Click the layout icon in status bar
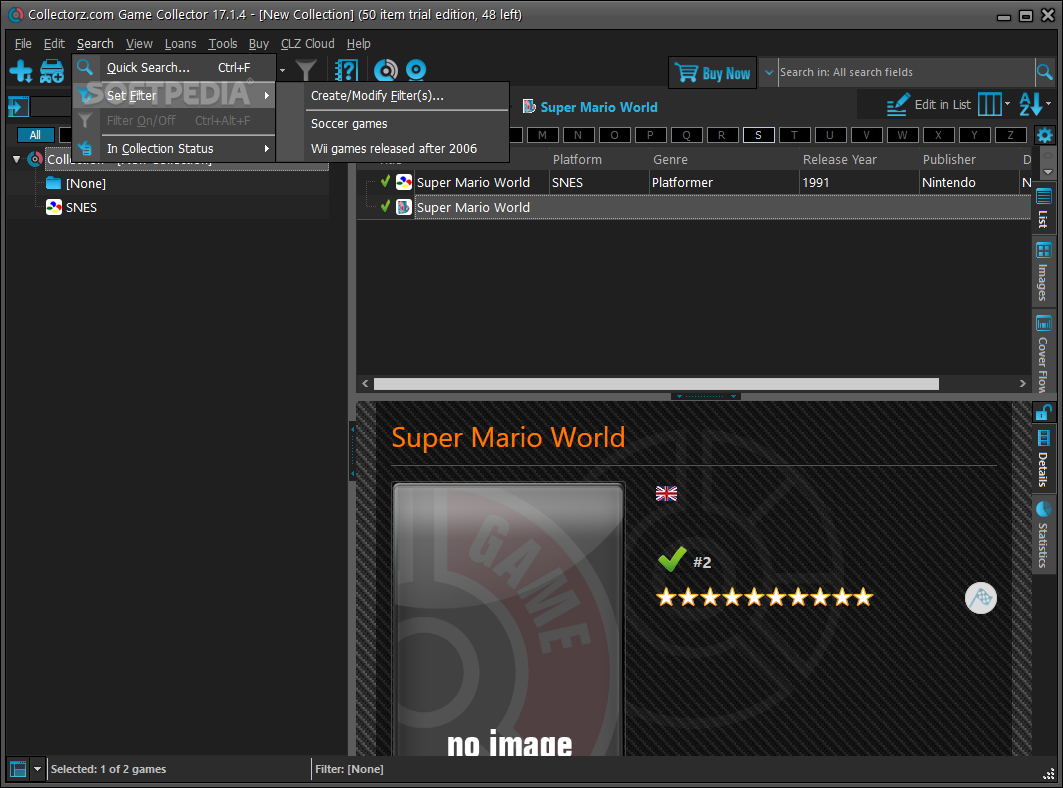This screenshot has width=1063, height=788. [x=18, y=769]
